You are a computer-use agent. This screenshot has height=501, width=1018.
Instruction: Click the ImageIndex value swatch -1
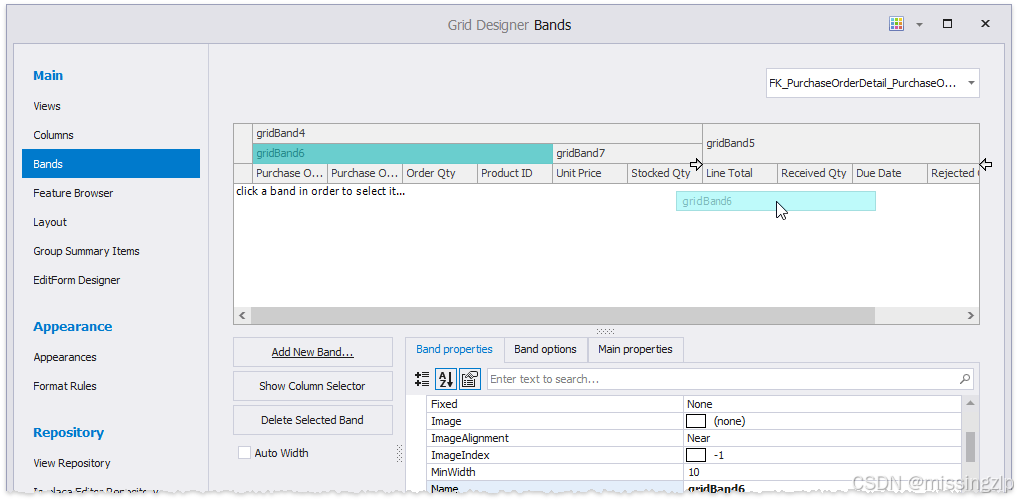click(x=696, y=455)
